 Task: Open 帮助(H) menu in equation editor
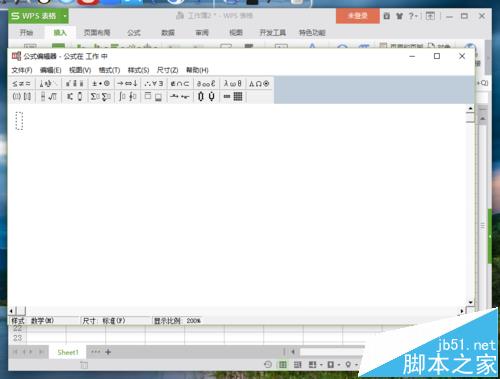tap(197, 70)
